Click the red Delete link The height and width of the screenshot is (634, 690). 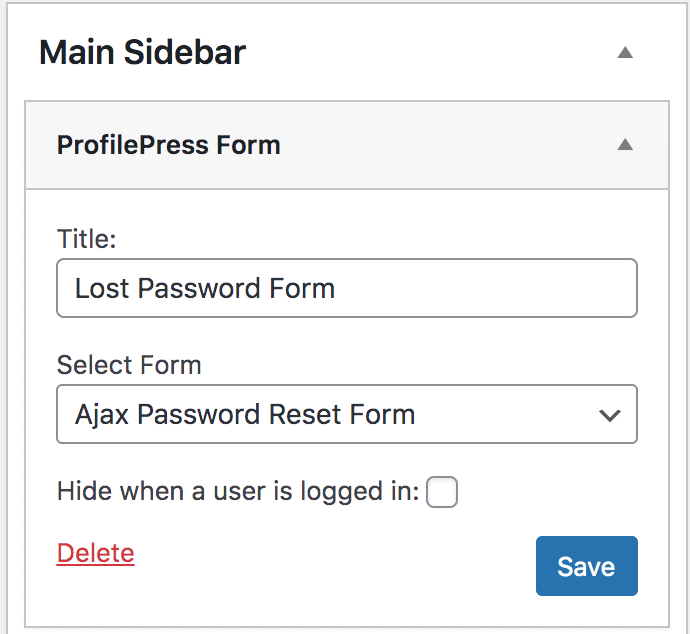[x=95, y=553]
